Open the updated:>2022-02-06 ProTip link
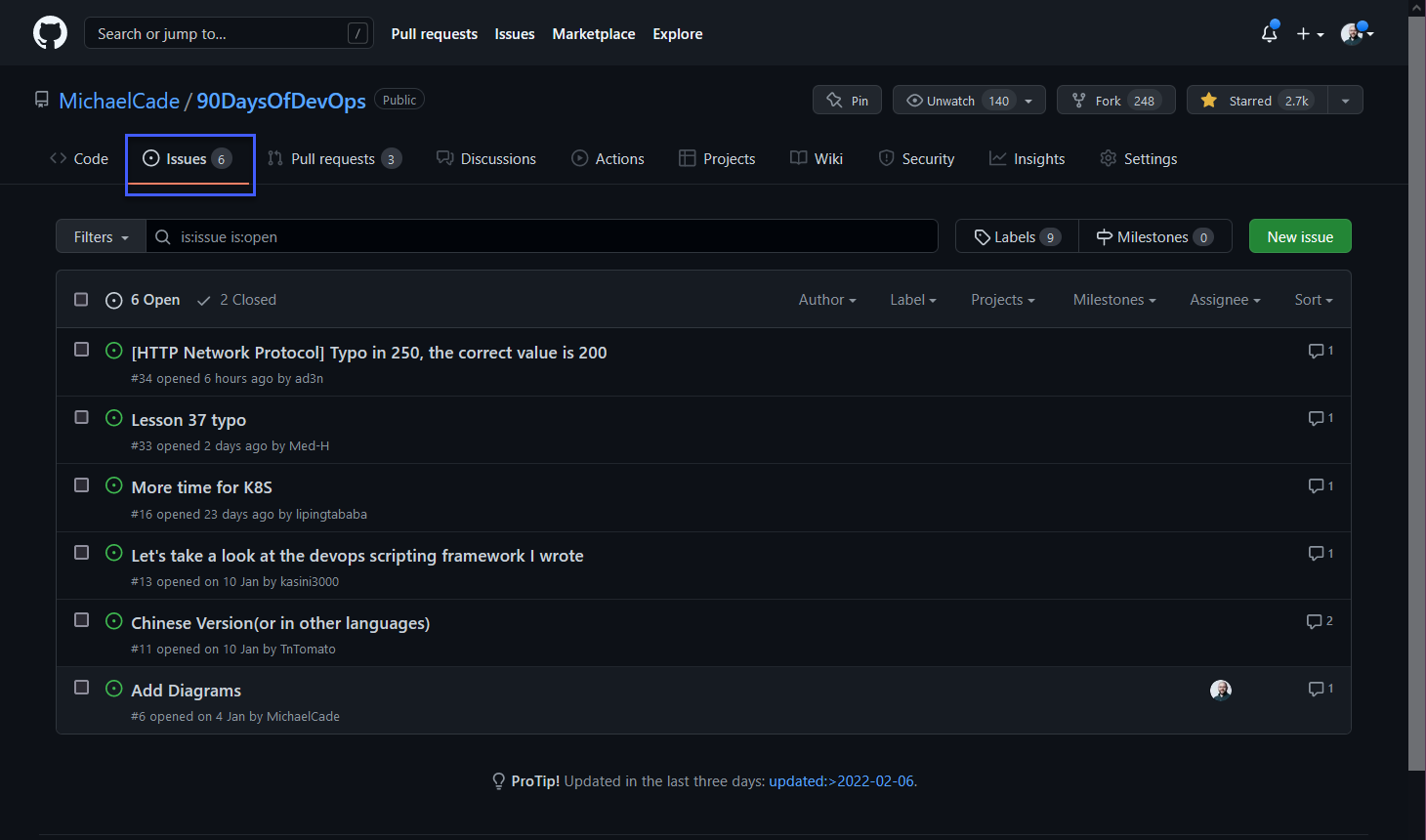The width and height of the screenshot is (1426, 840). pyautogui.click(x=841, y=780)
